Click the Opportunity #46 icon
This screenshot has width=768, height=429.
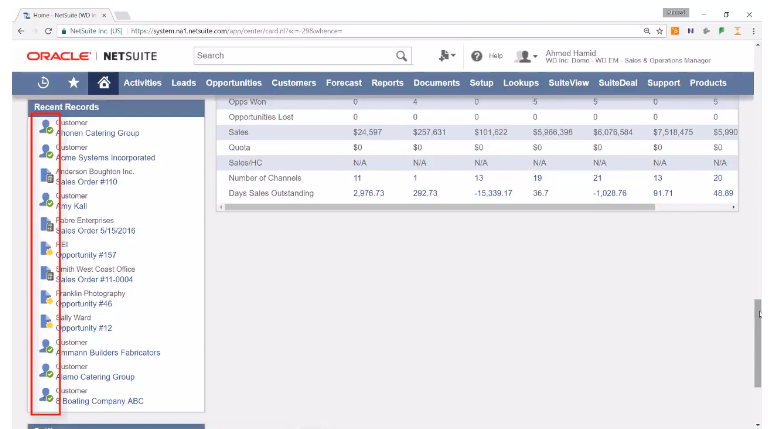(x=46, y=297)
